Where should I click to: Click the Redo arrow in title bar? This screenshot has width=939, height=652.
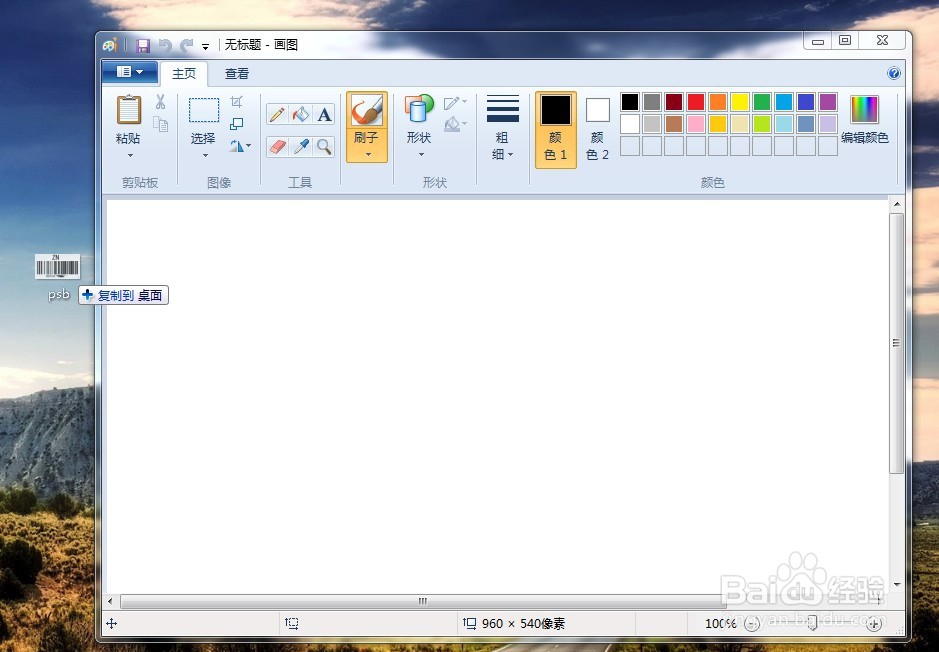(x=187, y=46)
